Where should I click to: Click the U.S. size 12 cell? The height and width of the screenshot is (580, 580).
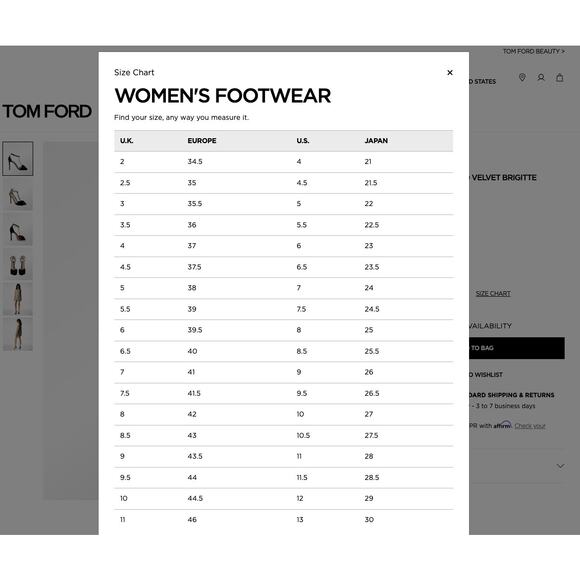[x=300, y=499]
